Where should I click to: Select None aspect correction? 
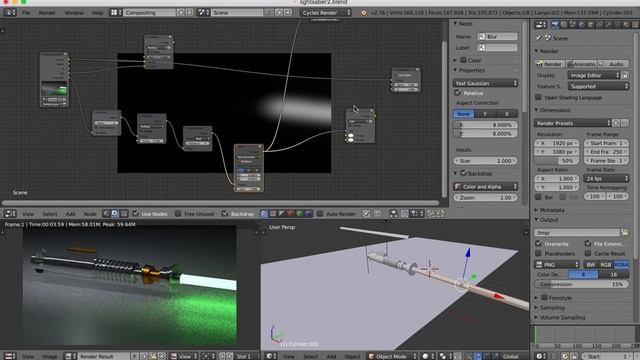pos(464,114)
